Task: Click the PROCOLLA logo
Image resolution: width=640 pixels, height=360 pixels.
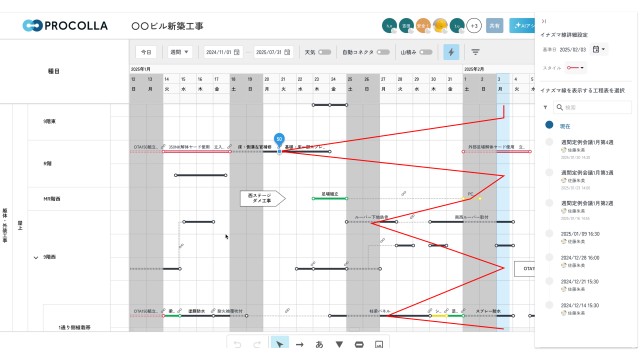Action: pos(65,26)
